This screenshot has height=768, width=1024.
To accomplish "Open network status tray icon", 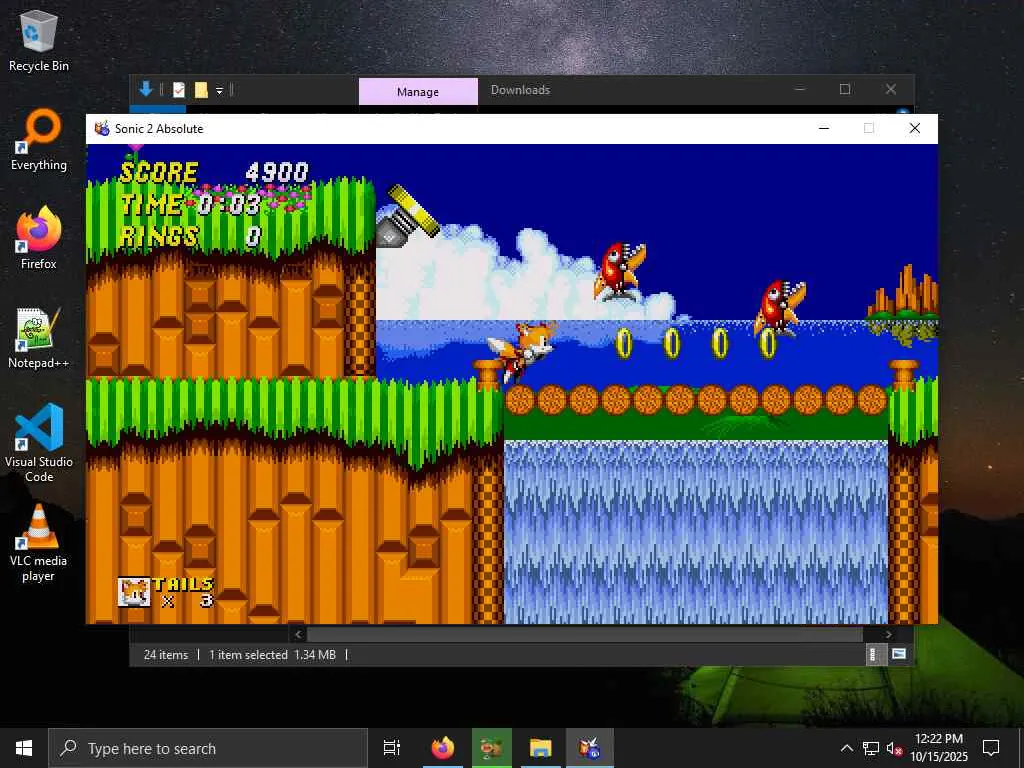I will [x=871, y=748].
